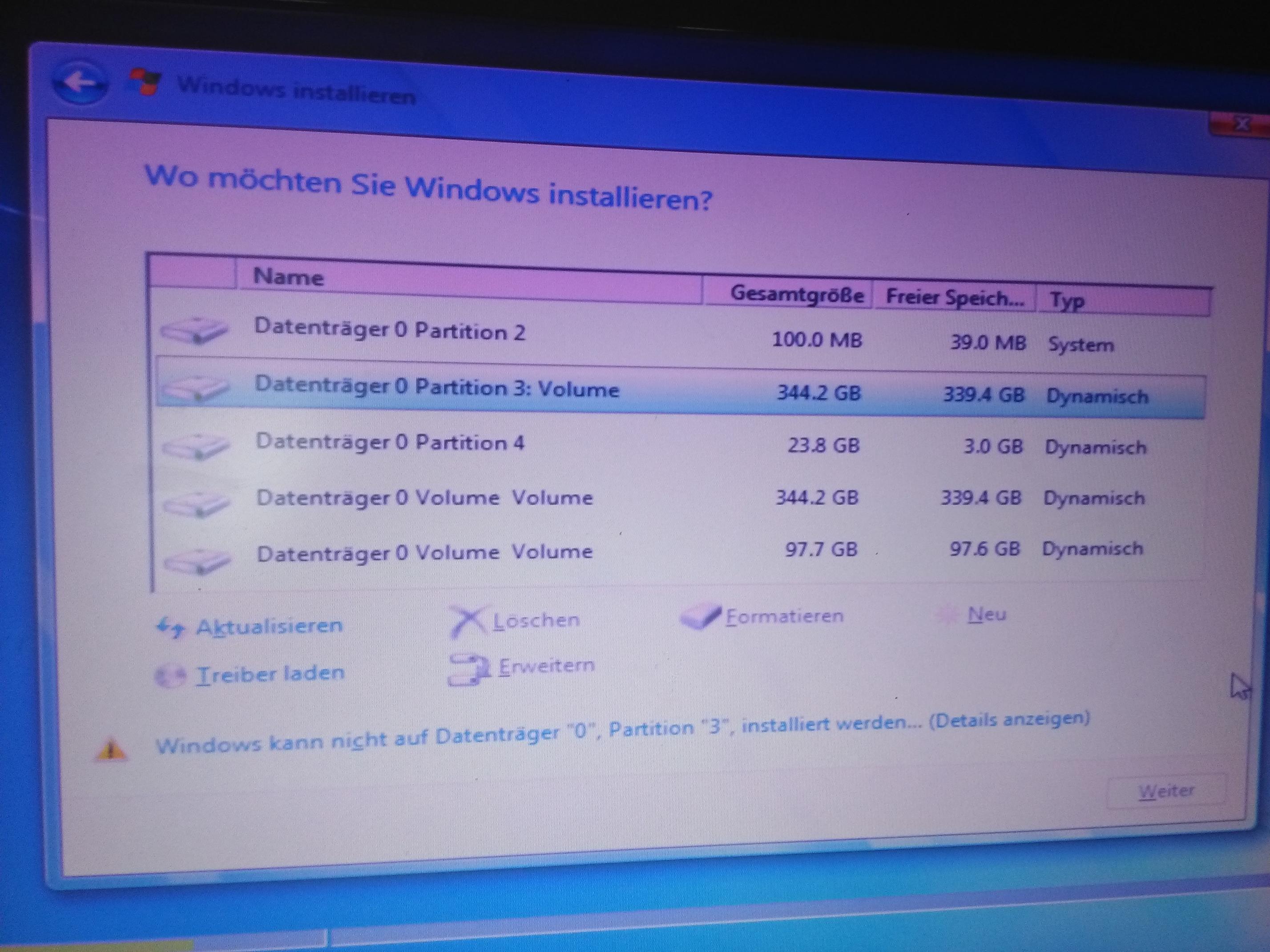Image resolution: width=1270 pixels, height=952 pixels.
Task: Click drive icon for Partition 2
Action: [x=194, y=330]
